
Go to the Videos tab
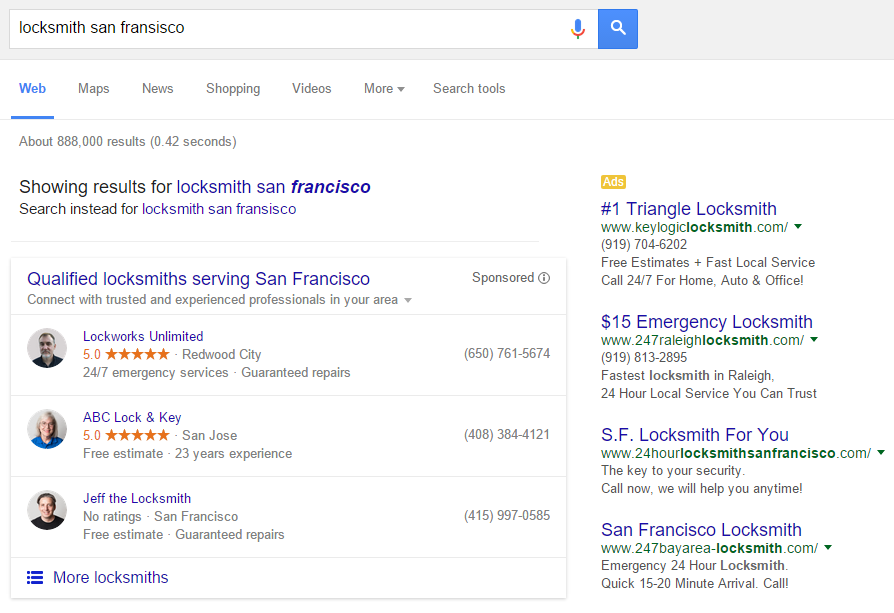pyautogui.click(x=312, y=88)
